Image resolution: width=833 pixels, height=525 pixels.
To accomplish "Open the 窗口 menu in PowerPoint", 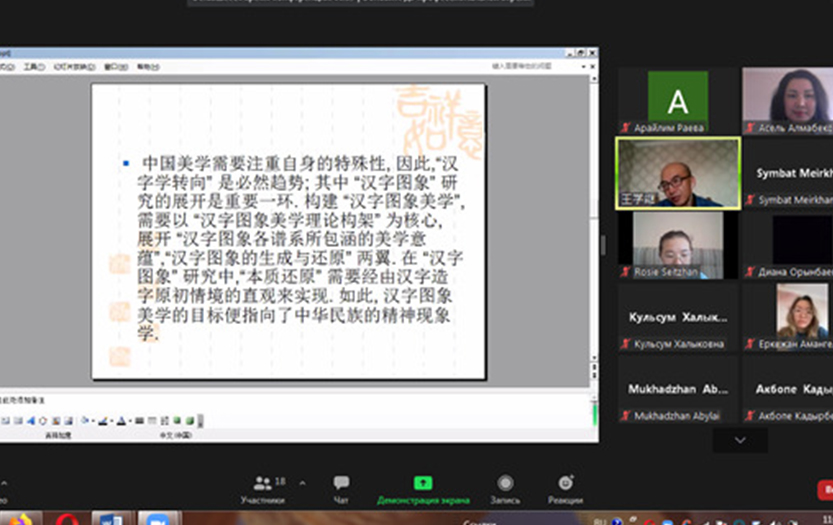I will click(x=113, y=67).
